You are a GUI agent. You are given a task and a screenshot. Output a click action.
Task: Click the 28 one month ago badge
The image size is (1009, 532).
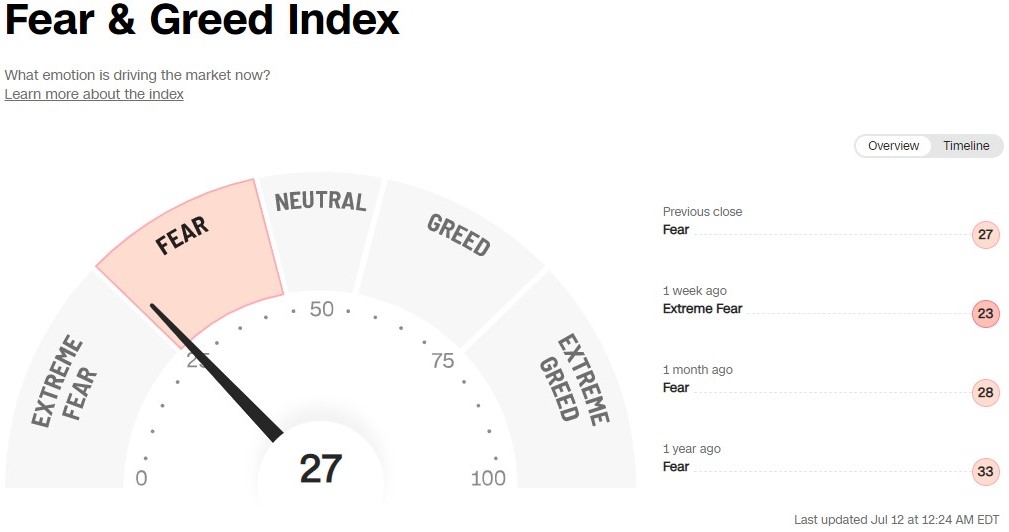click(x=985, y=393)
